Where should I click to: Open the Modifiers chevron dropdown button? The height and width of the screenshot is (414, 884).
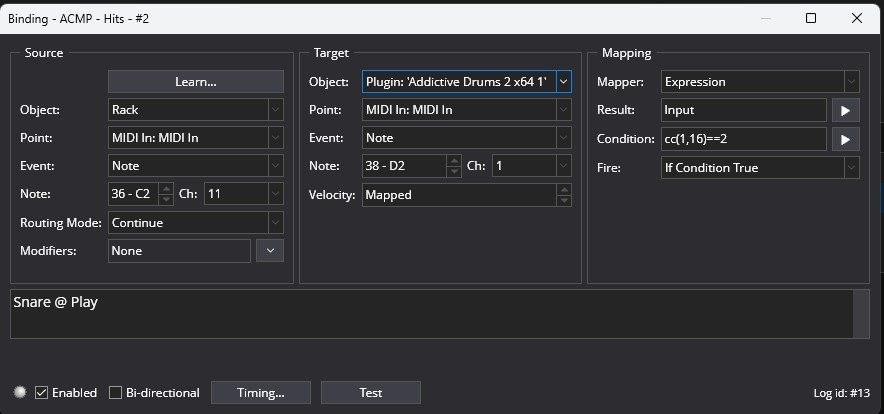(270, 251)
